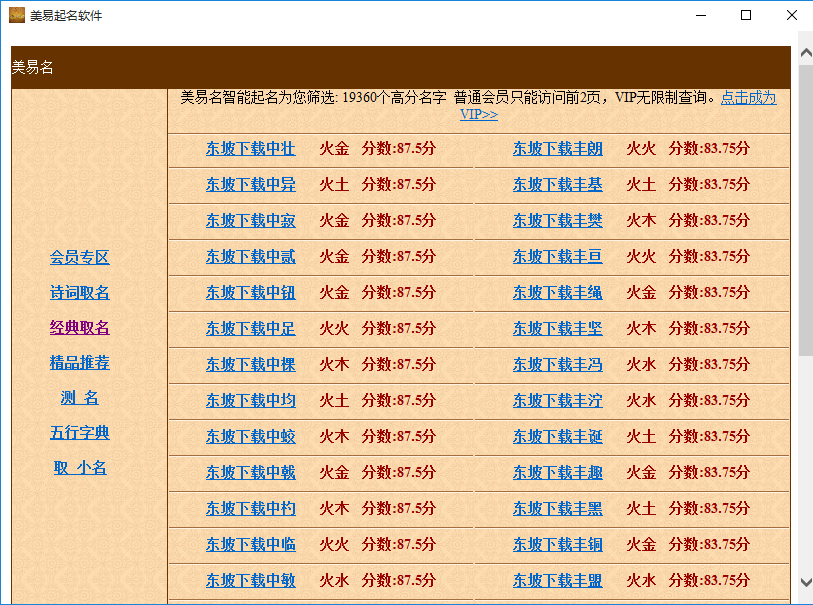Select the name 东坡下载丰基
This screenshot has width=813, height=605.
point(557,185)
